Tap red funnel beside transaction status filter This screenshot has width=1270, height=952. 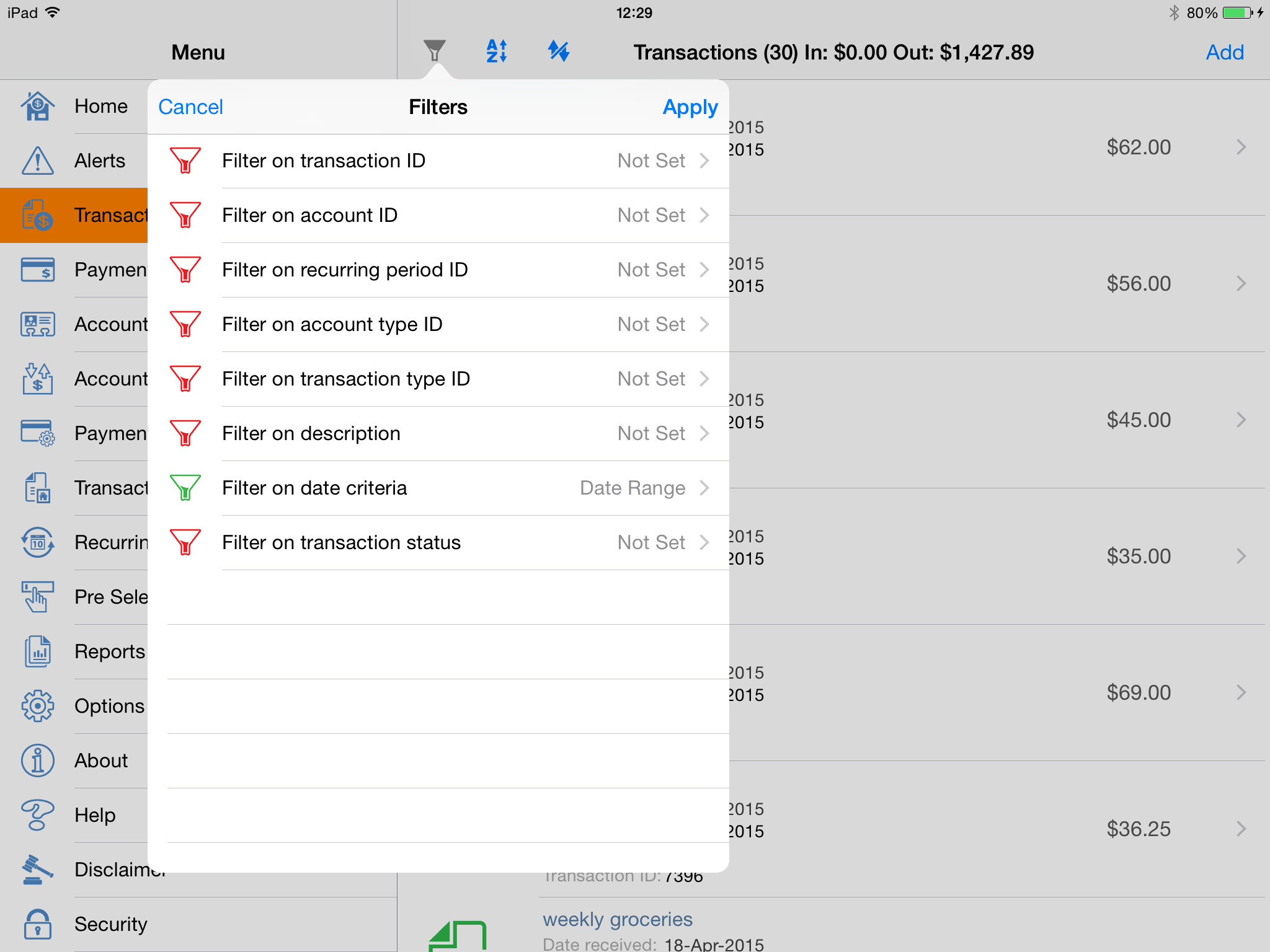(x=185, y=542)
